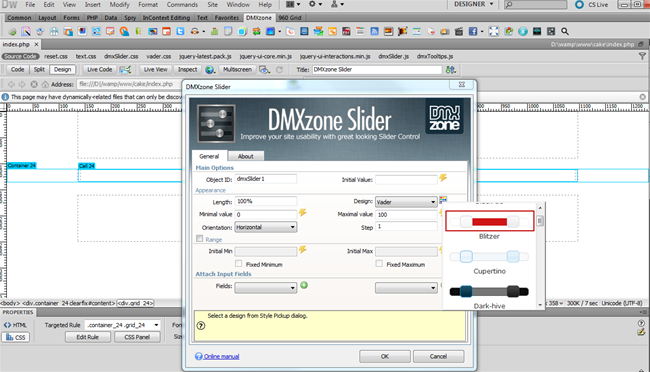Click the magnifier icon in DMXzone toolbar
The image size is (650, 372).
click(x=565, y=32)
